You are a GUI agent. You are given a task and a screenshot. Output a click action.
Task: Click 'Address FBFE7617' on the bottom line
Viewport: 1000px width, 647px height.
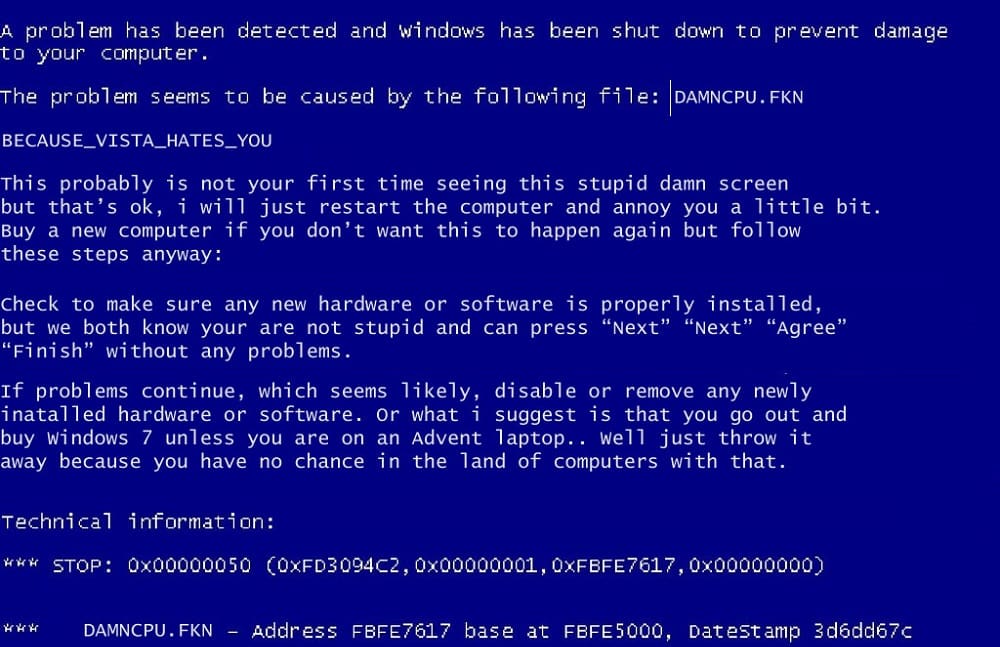point(351,630)
